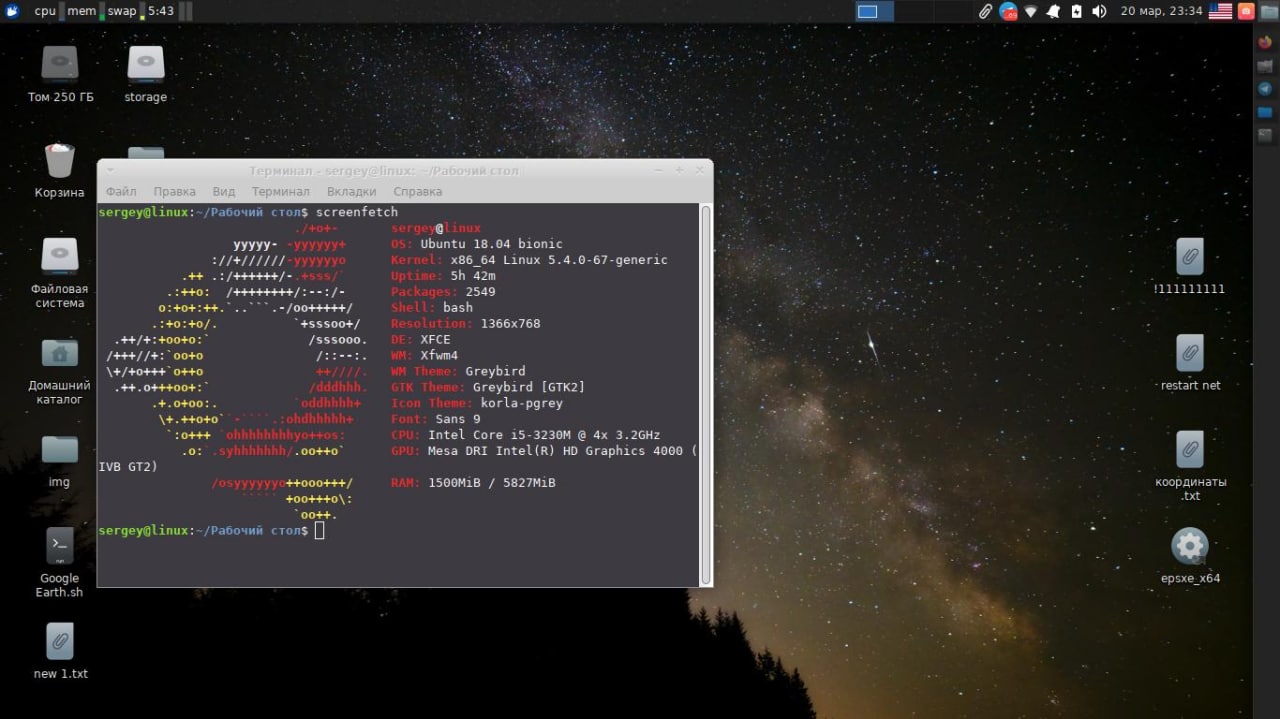Click the terminal prompt cursor on last line
Image resolution: width=1280 pixels, height=719 pixels.
click(x=320, y=530)
